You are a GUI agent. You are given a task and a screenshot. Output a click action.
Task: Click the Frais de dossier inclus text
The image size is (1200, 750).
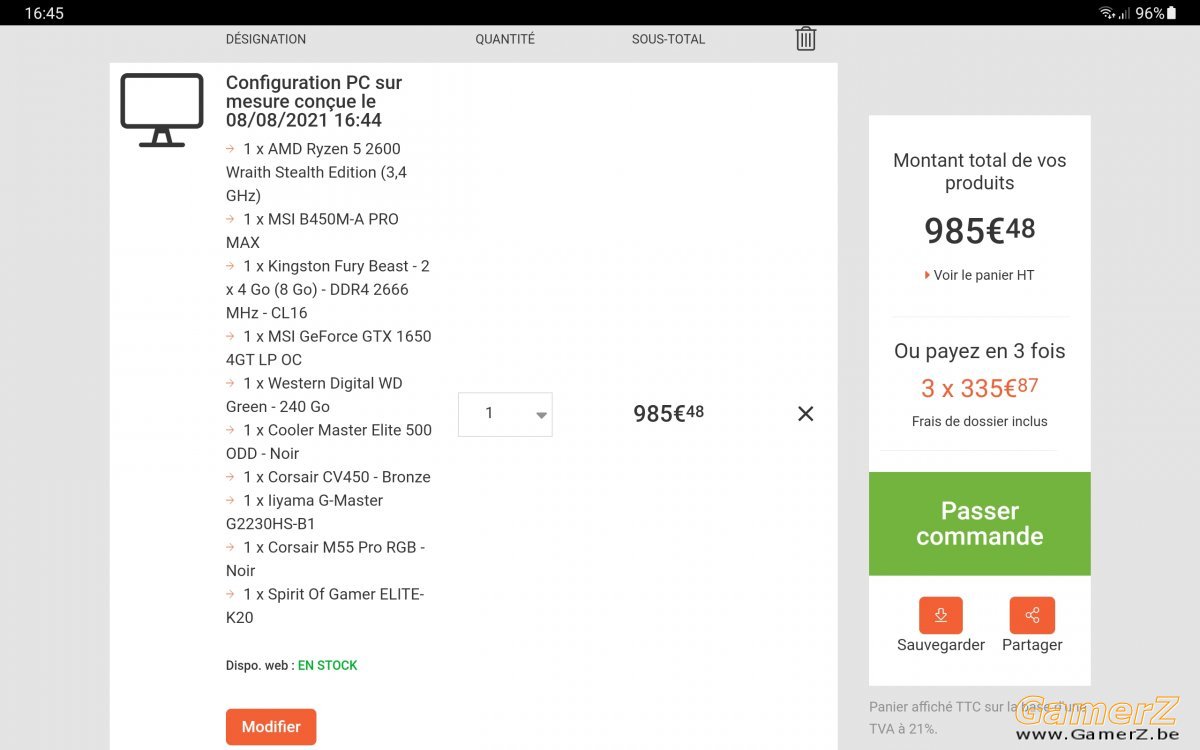tap(980, 421)
